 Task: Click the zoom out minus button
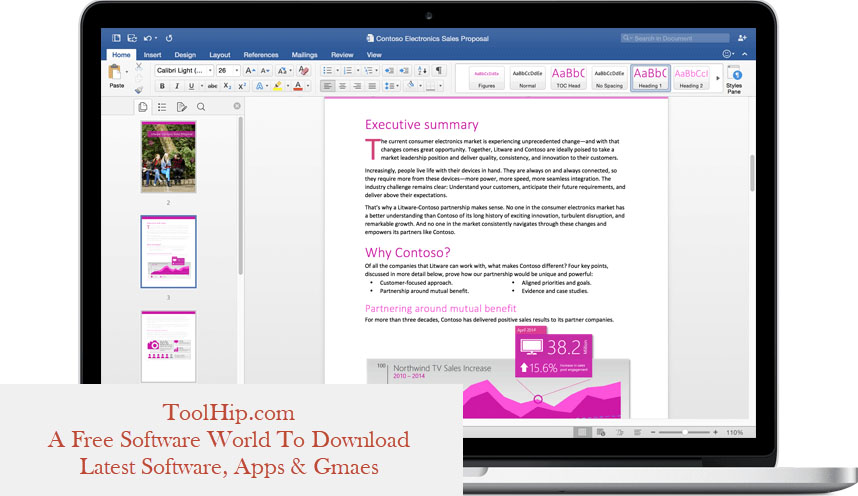coord(653,432)
